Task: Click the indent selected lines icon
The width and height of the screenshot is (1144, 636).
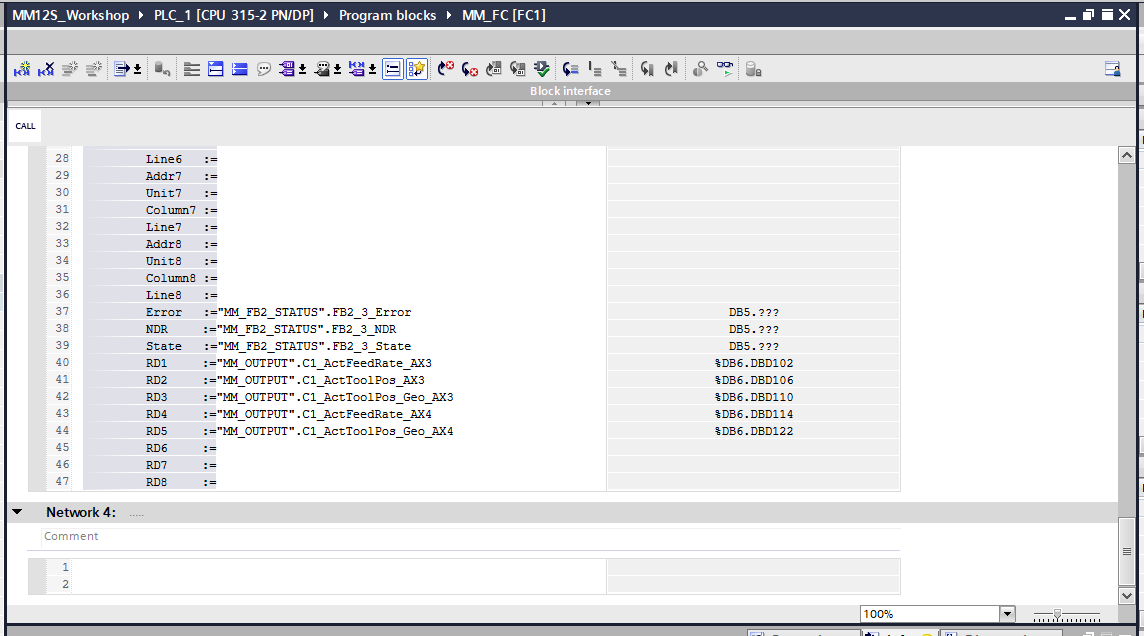Action: coord(595,69)
